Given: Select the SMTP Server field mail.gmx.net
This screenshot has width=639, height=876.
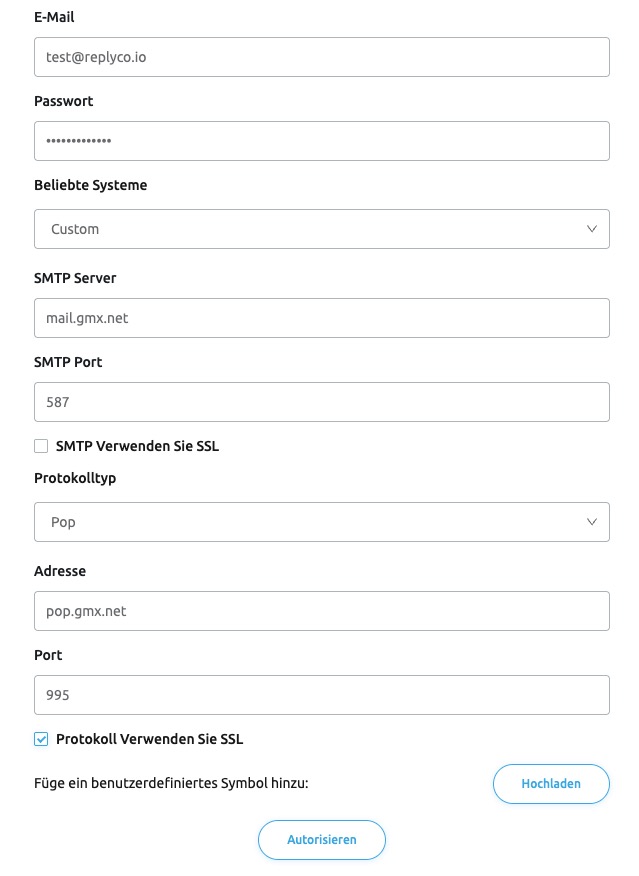Looking at the screenshot, I should point(322,318).
